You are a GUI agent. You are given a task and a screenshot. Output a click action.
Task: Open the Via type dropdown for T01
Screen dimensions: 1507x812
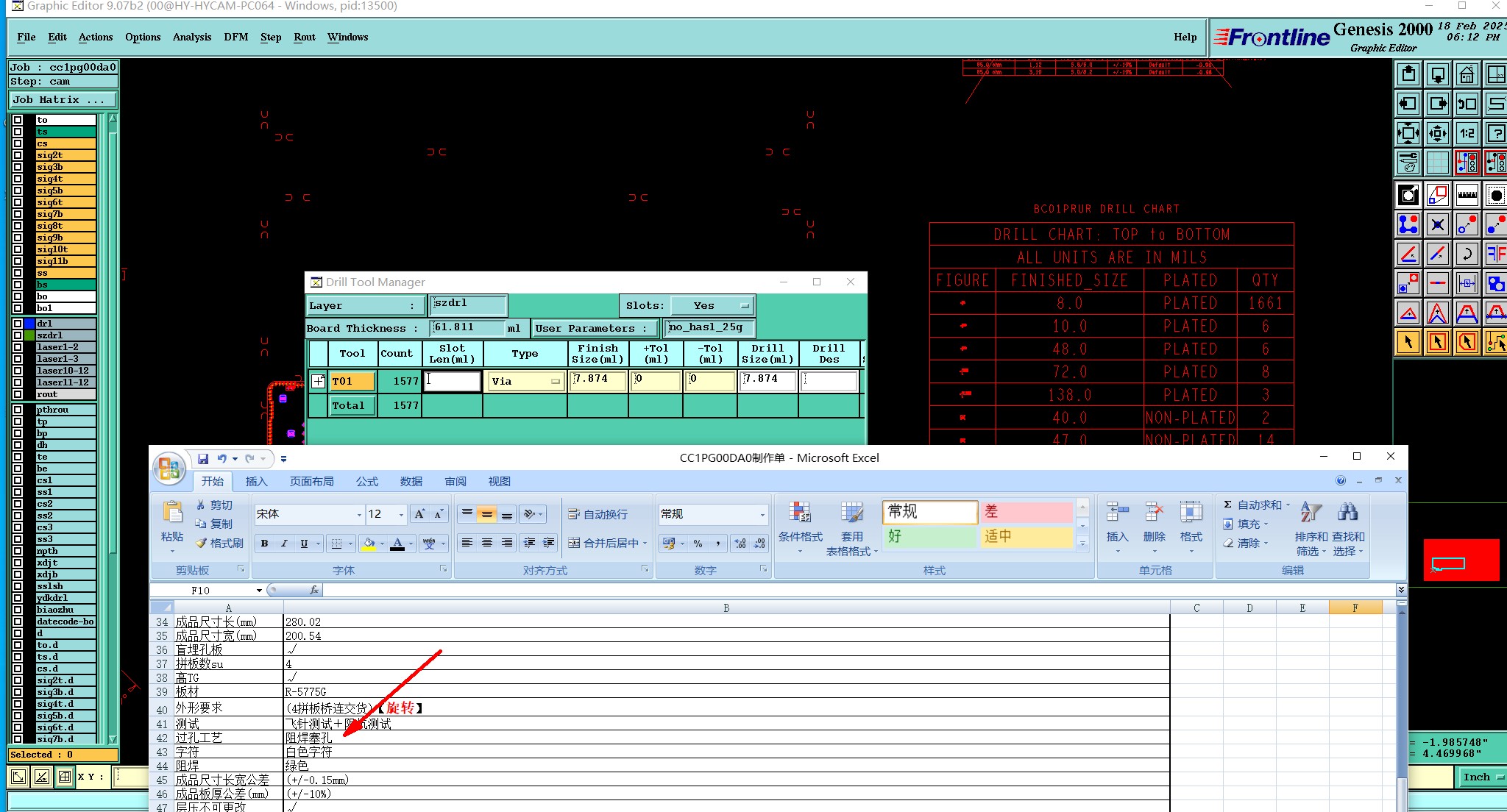coord(525,381)
